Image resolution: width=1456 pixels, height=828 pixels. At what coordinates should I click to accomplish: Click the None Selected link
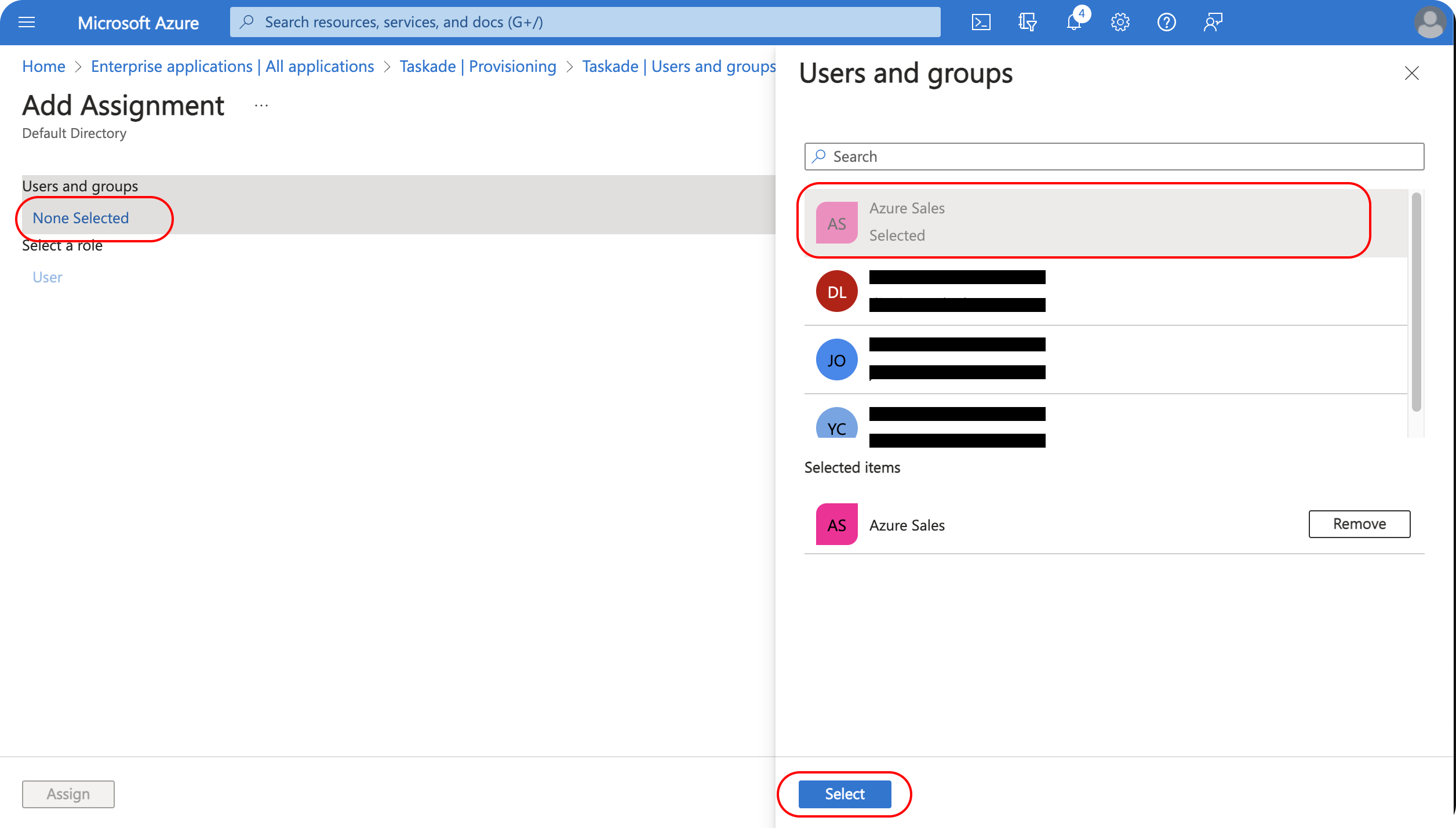point(81,218)
